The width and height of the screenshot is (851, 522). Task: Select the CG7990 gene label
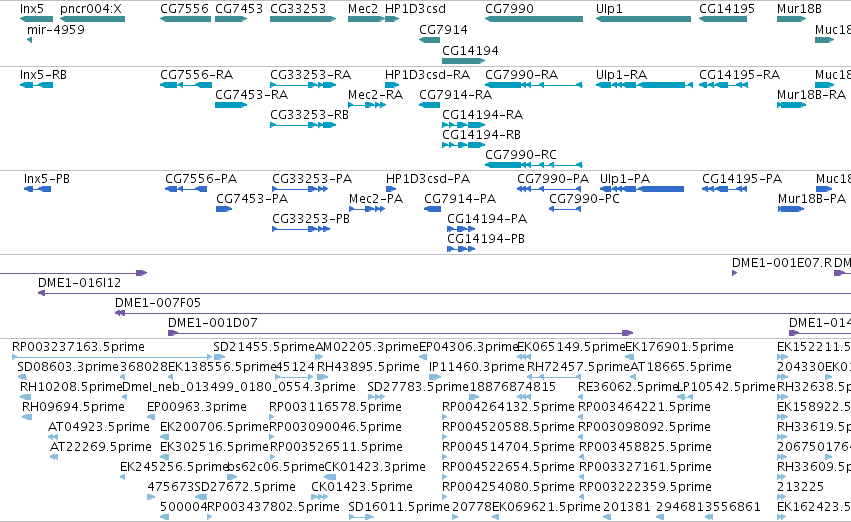click(x=510, y=9)
